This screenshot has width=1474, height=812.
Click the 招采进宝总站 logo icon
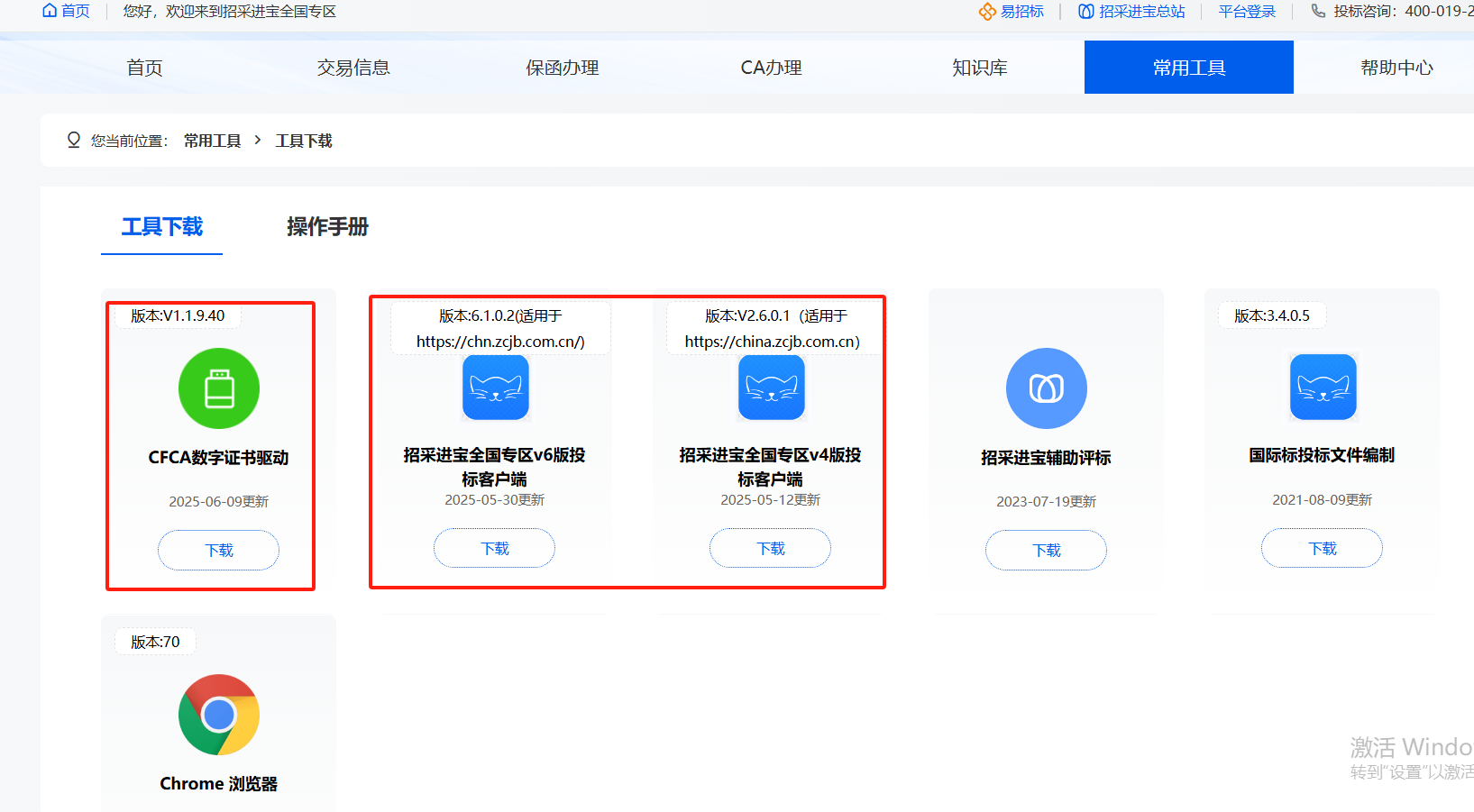pyautogui.click(x=1086, y=12)
